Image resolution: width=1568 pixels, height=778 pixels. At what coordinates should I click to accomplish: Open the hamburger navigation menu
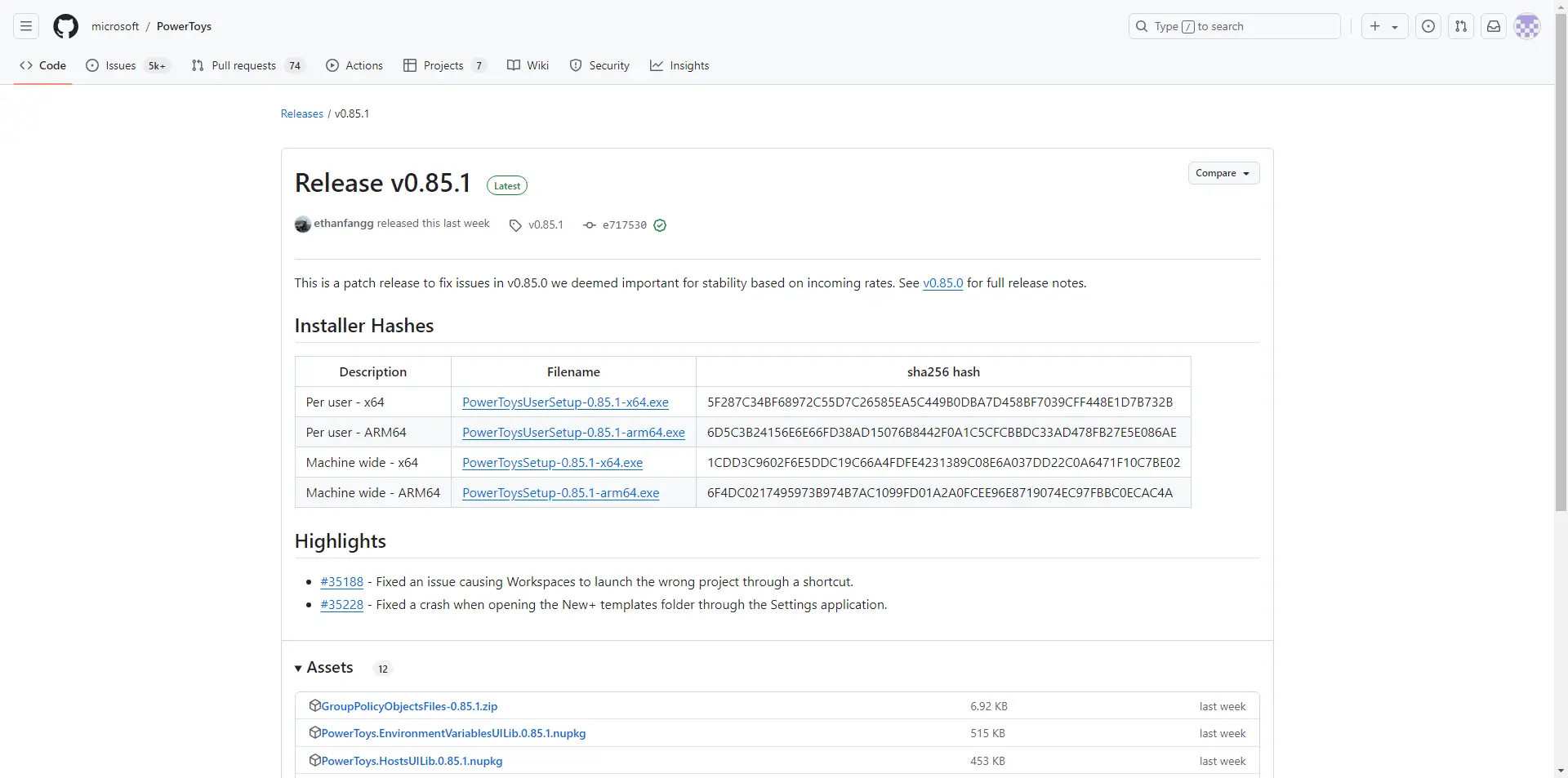point(26,26)
